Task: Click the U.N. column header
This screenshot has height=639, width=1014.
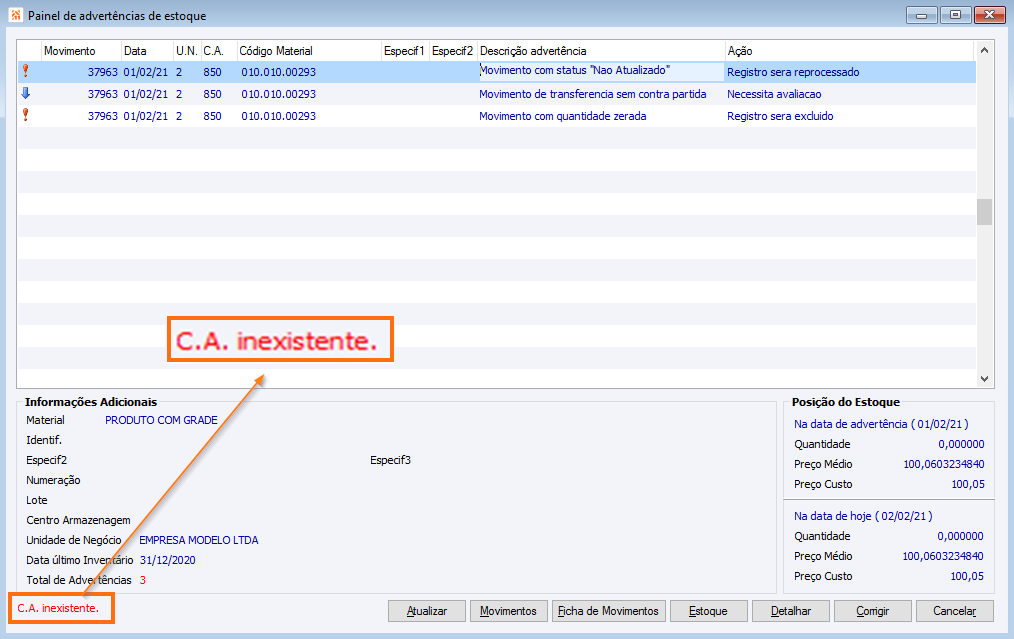Action: [187, 51]
